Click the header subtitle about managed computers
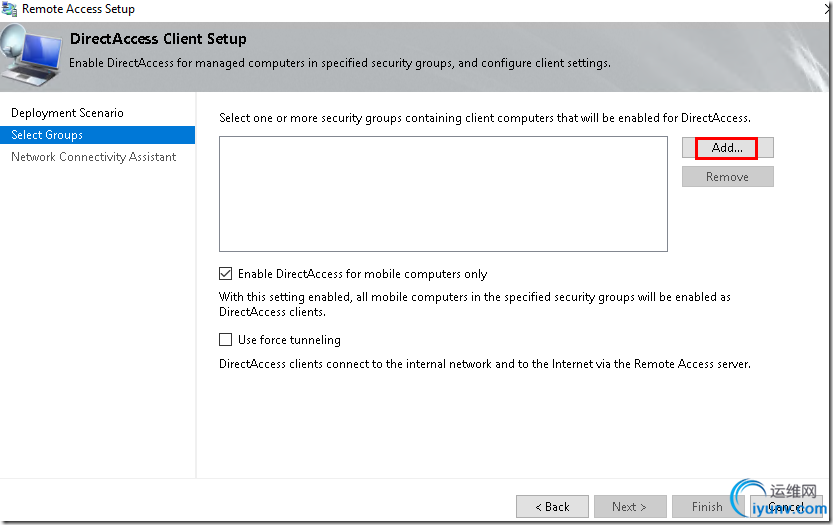The width and height of the screenshot is (833, 525). (340, 62)
